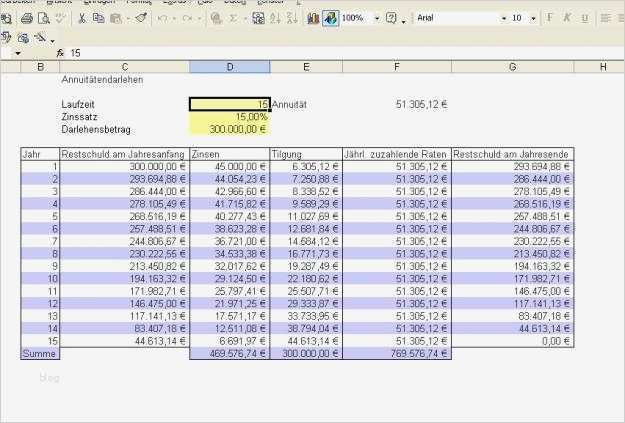Open the AutoSum functions dropdown arrow

tap(245, 18)
